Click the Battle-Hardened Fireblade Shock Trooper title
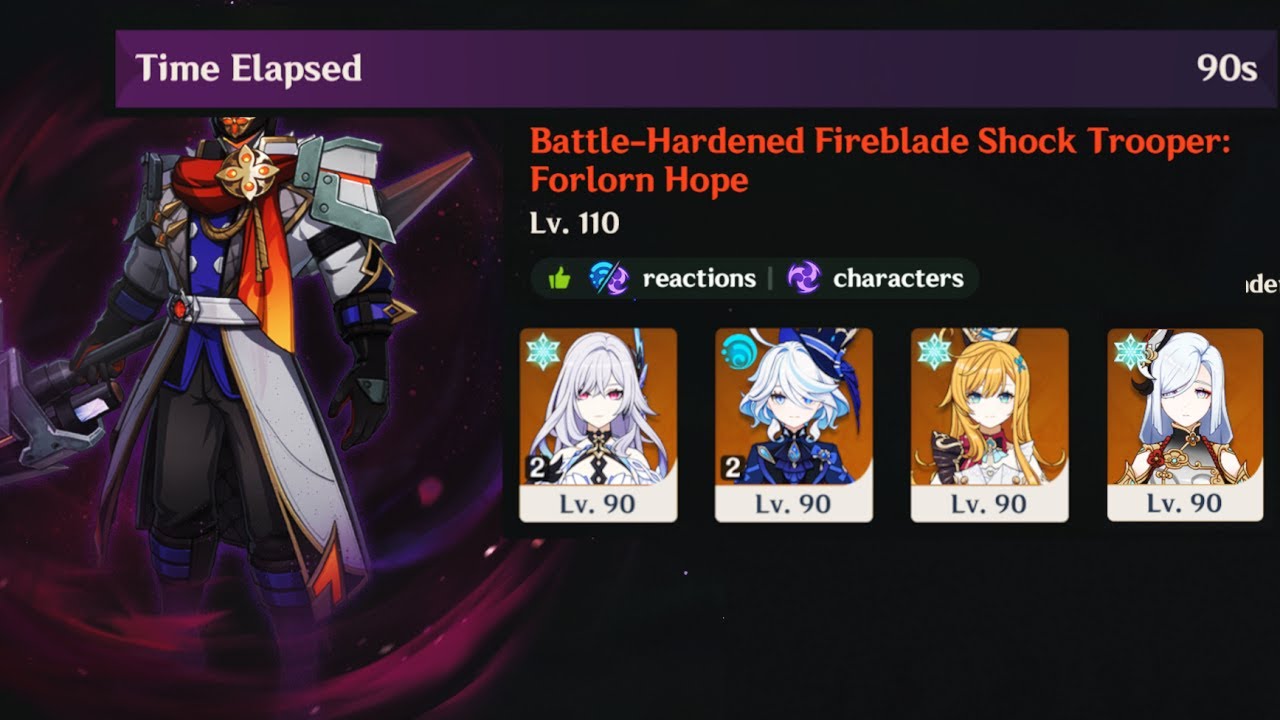Screen dimensions: 1280x720 tap(879, 160)
